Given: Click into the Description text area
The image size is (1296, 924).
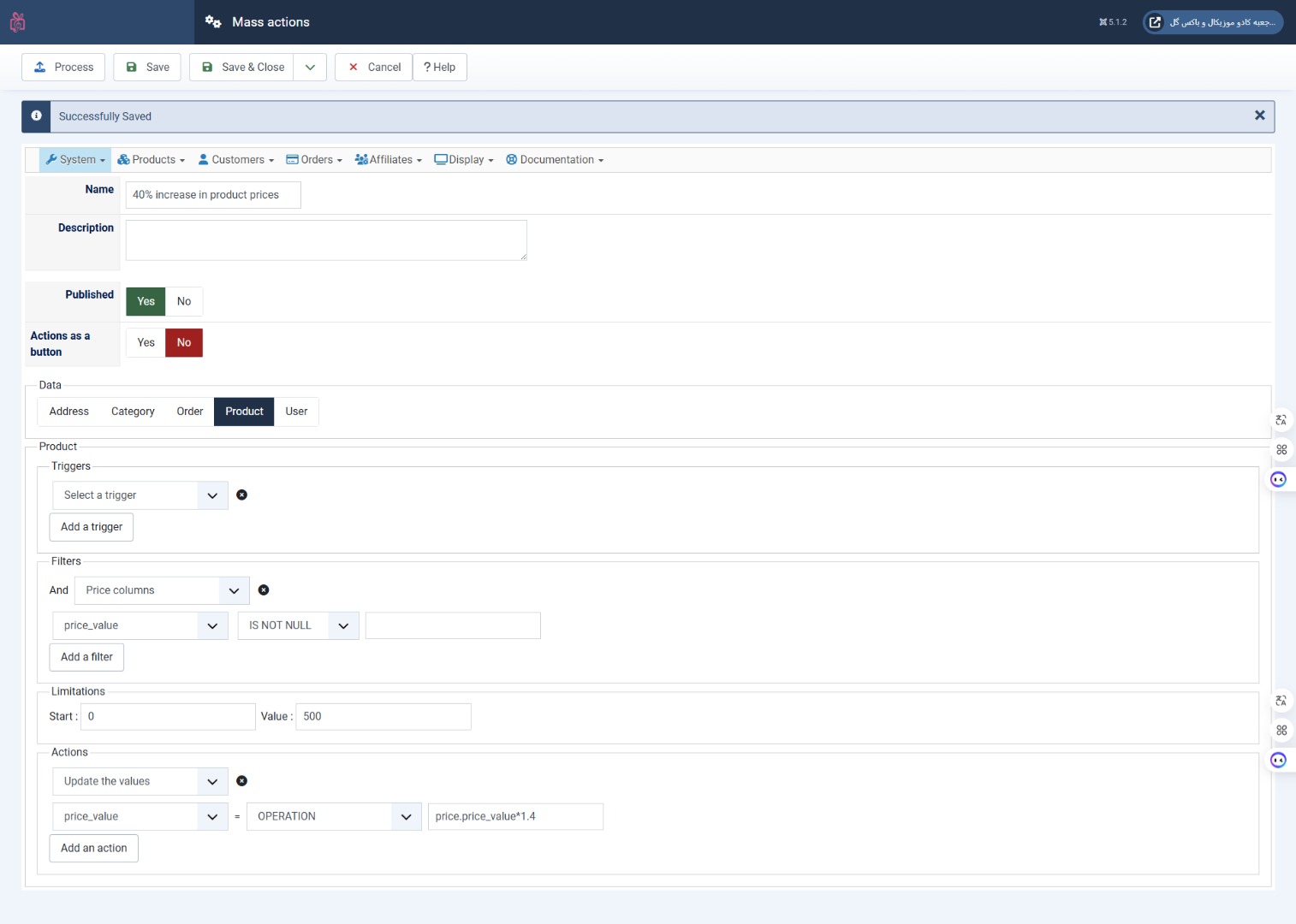Looking at the screenshot, I should (326, 240).
